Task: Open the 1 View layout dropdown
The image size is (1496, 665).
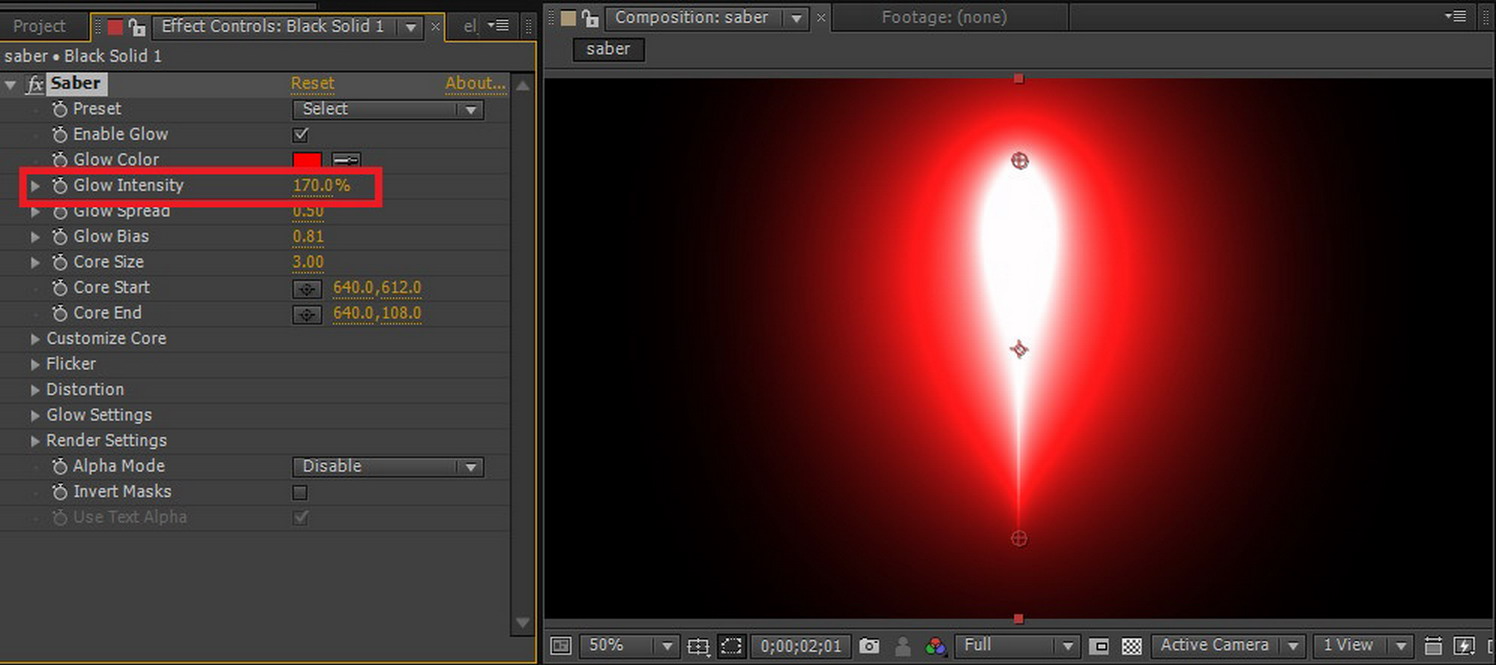Action: tap(1362, 646)
